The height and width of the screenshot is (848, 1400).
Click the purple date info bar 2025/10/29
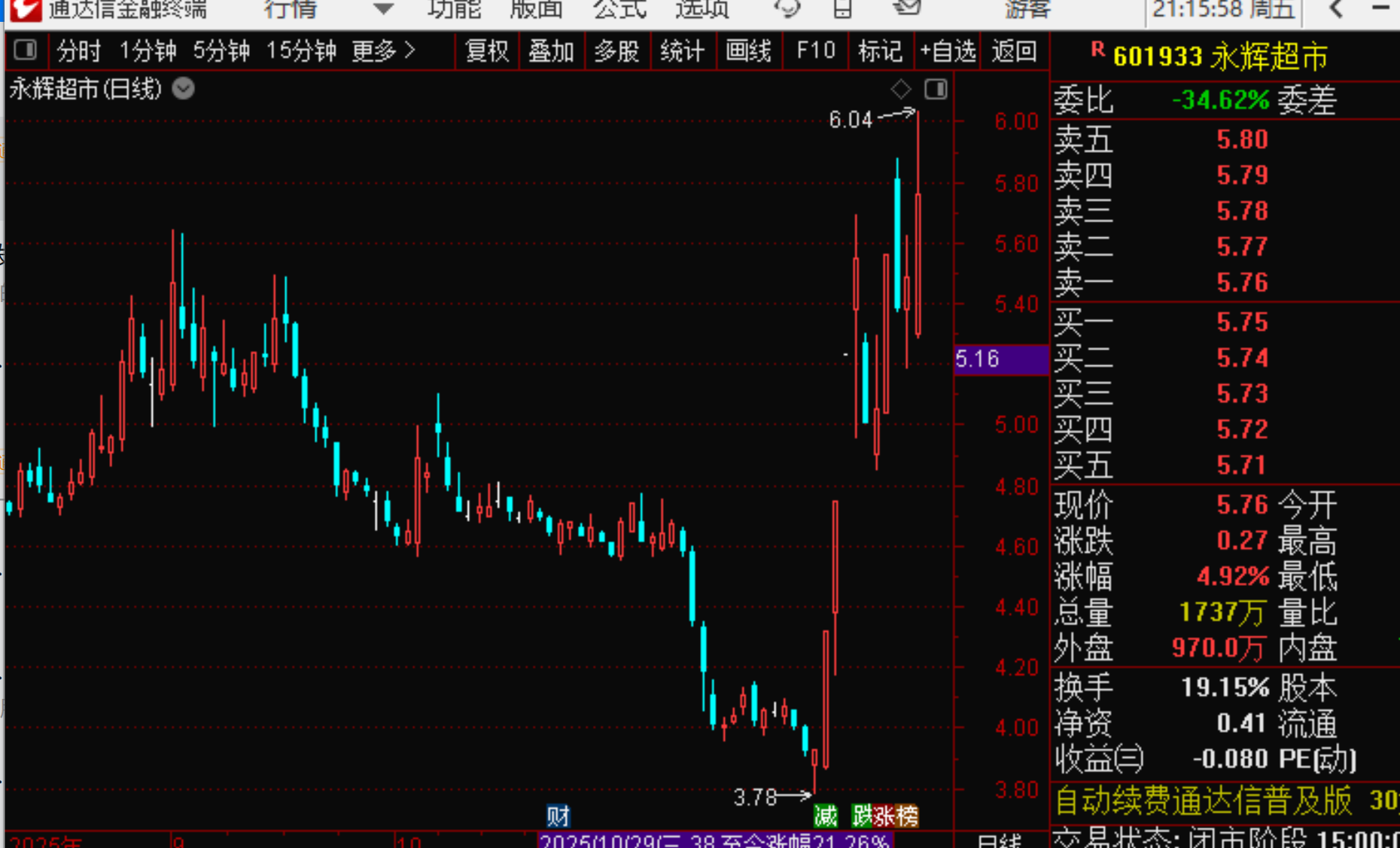715,840
